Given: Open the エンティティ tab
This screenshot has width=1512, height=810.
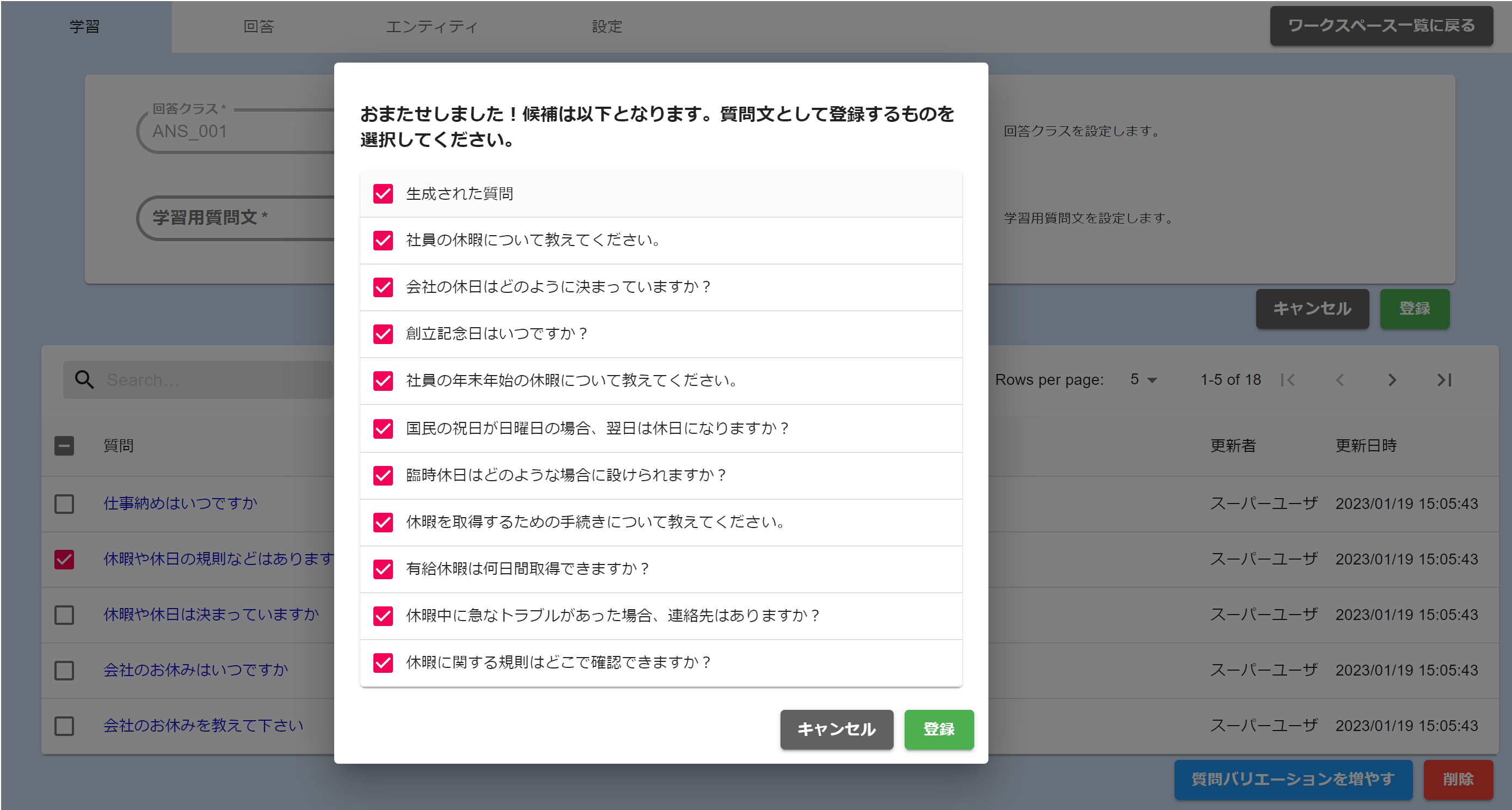Looking at the screenshot, I should click(x=432, y=27).
